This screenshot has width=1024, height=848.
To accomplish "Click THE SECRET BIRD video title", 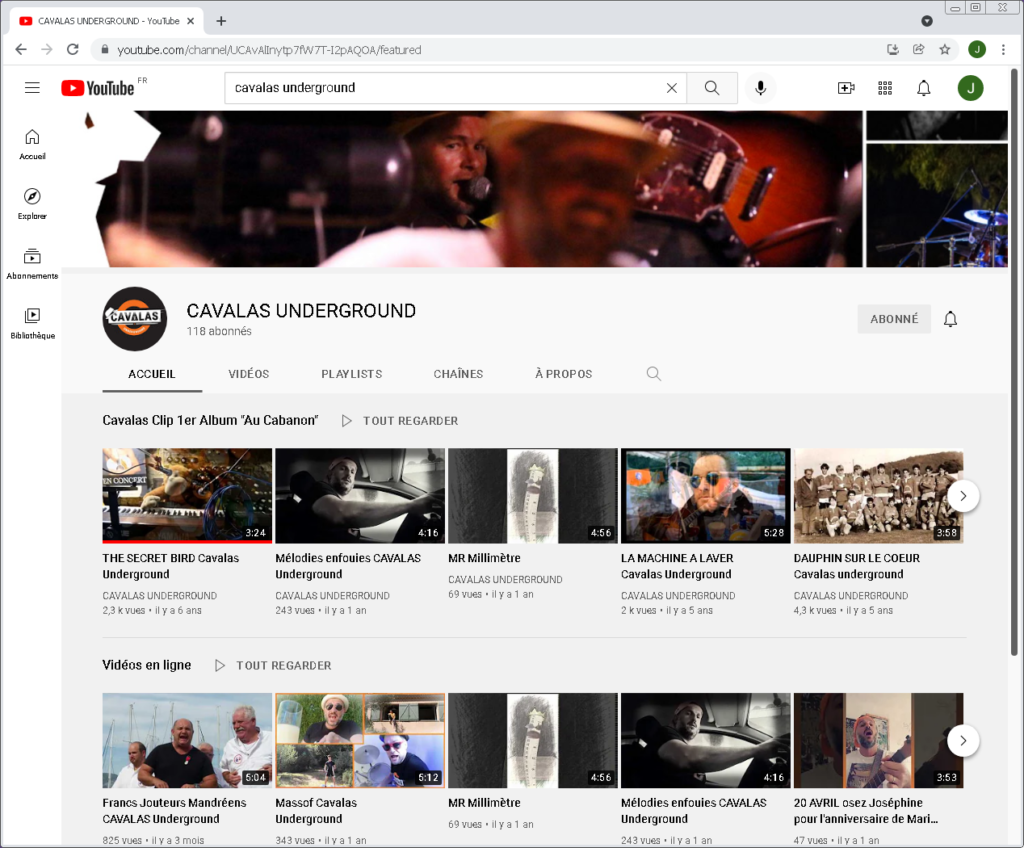I will click(x=170, y=566).
